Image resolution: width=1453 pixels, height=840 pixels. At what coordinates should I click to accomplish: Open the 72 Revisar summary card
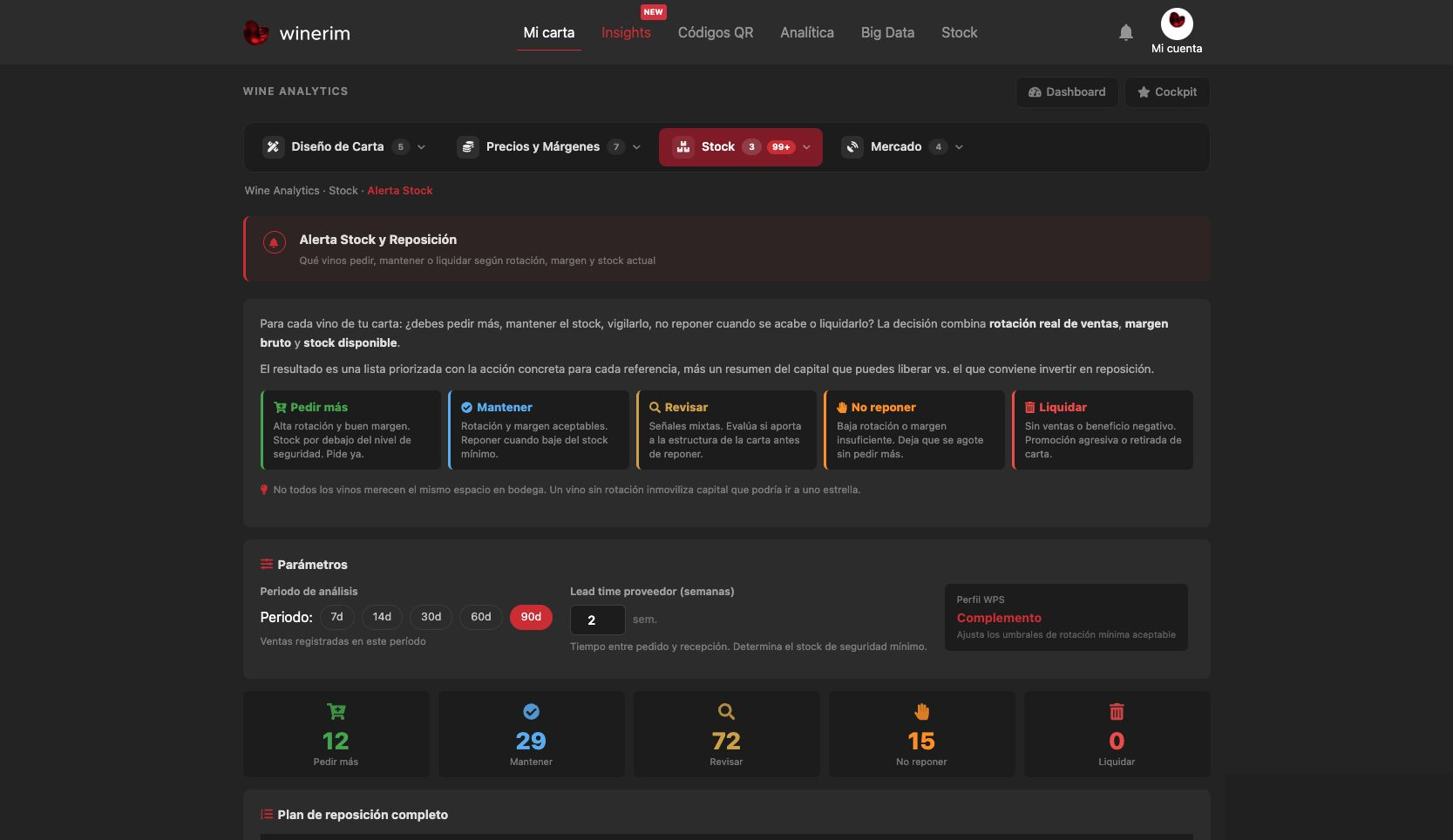[x=726, y=734]
